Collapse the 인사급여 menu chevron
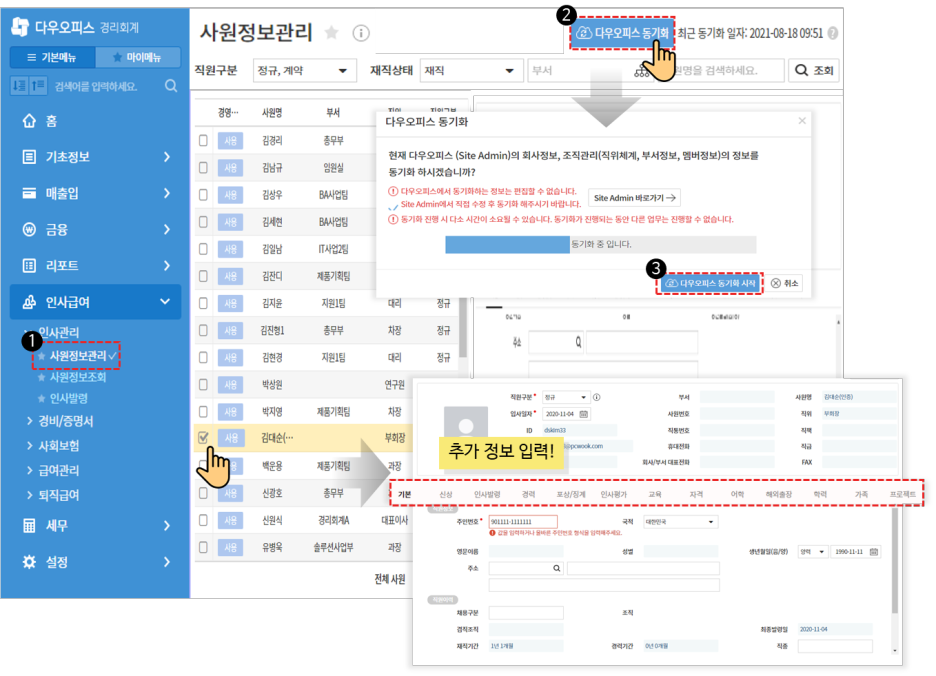 (165, 302)
